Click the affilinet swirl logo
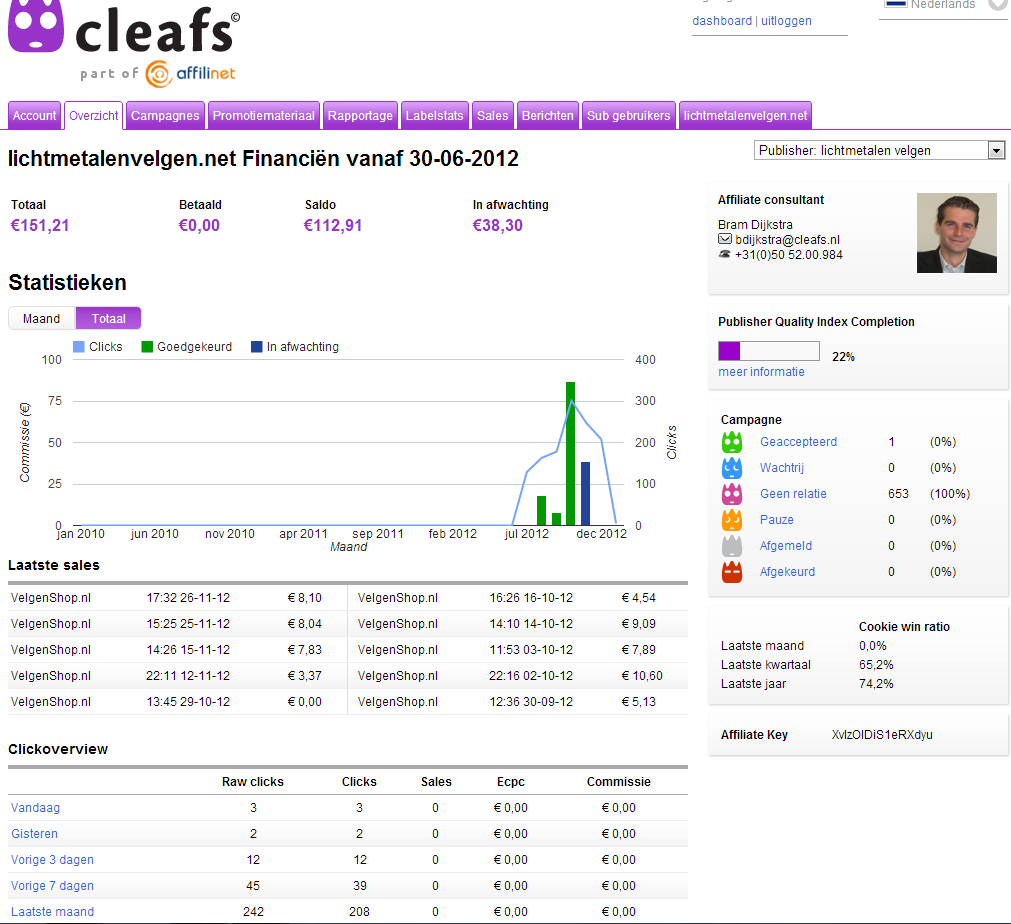 158,74
